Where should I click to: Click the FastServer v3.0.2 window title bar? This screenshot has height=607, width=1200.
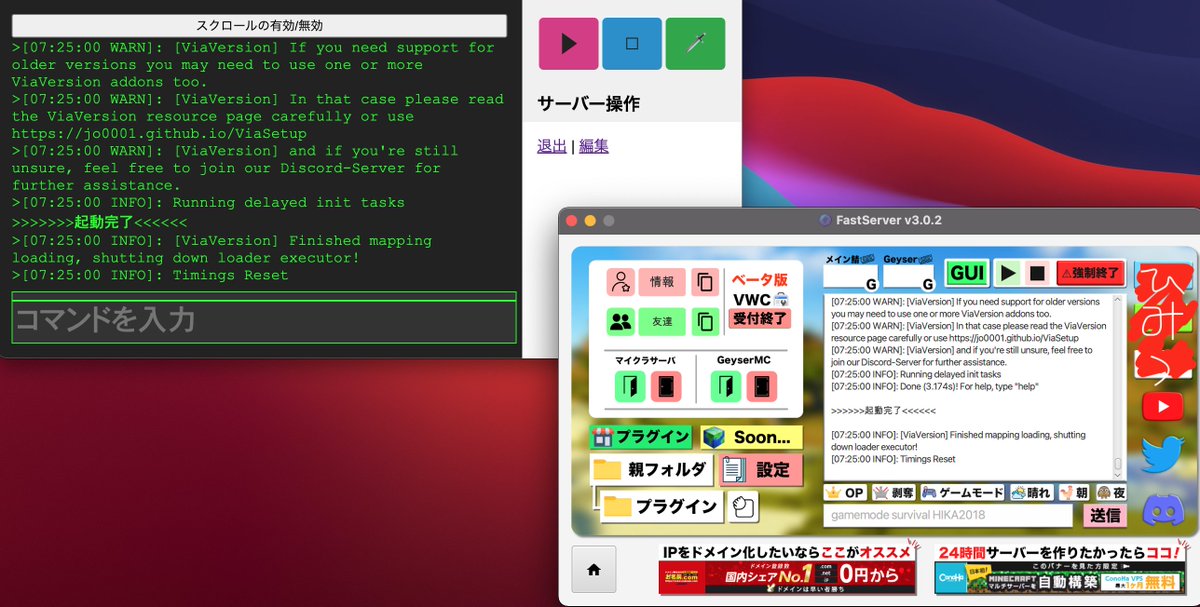[x=880, y=220]
